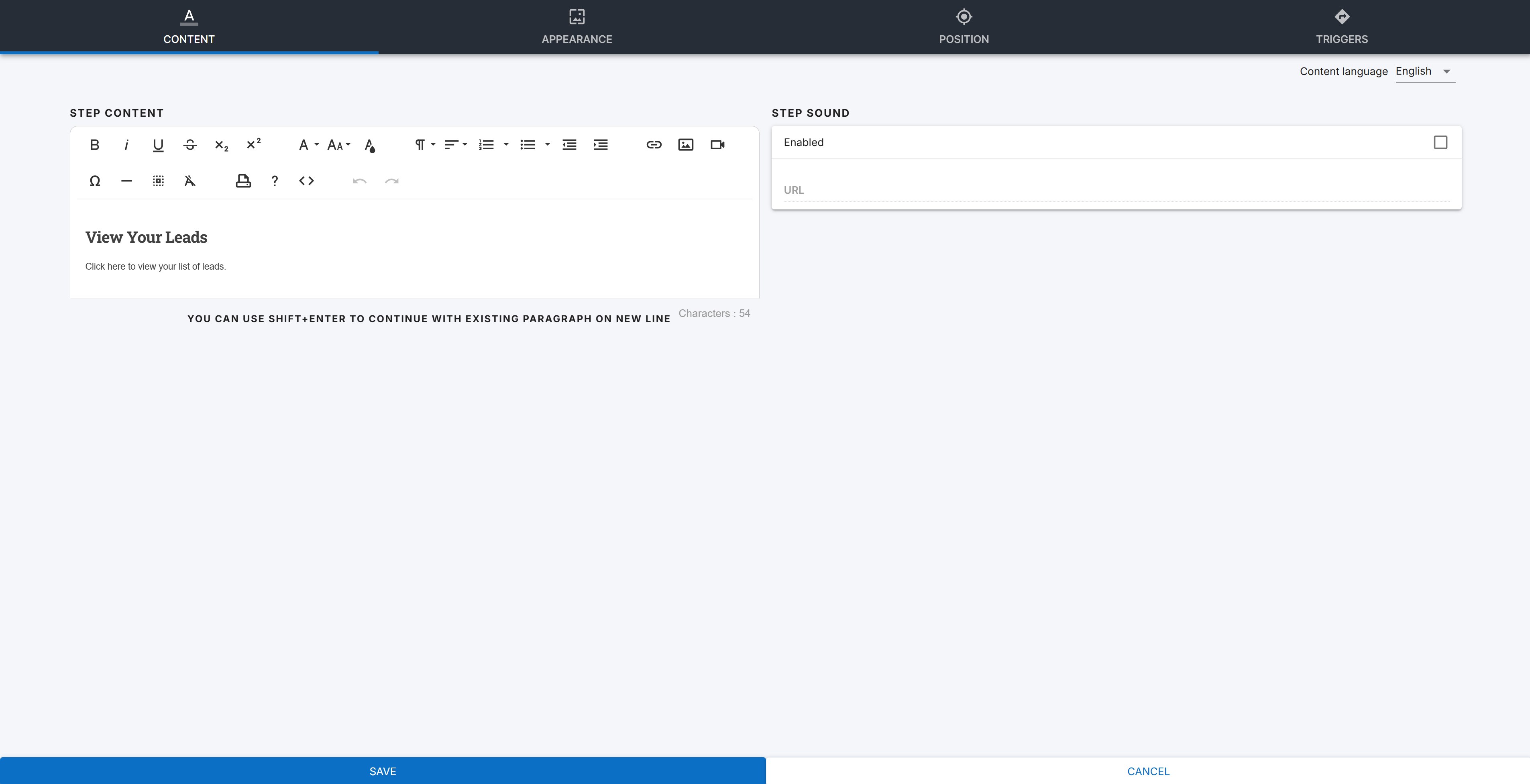
Task: Click the insert image icon
Action: click(685, 145)
